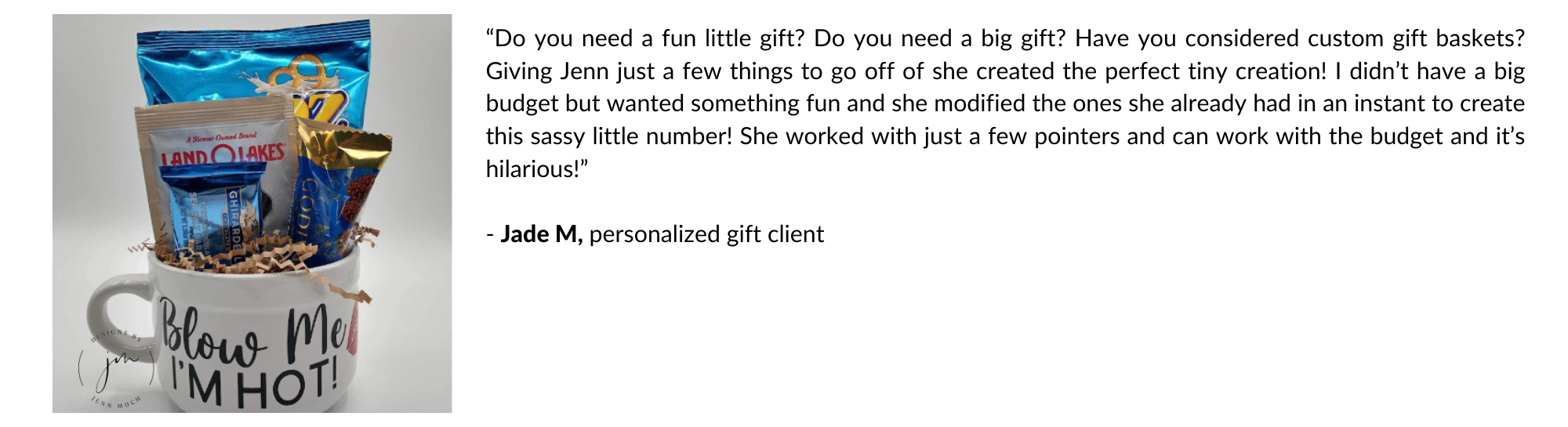Viewport: 1568px width, 427px height.
Task: Click the gift basket product photo
Action: tap(252, 213)
